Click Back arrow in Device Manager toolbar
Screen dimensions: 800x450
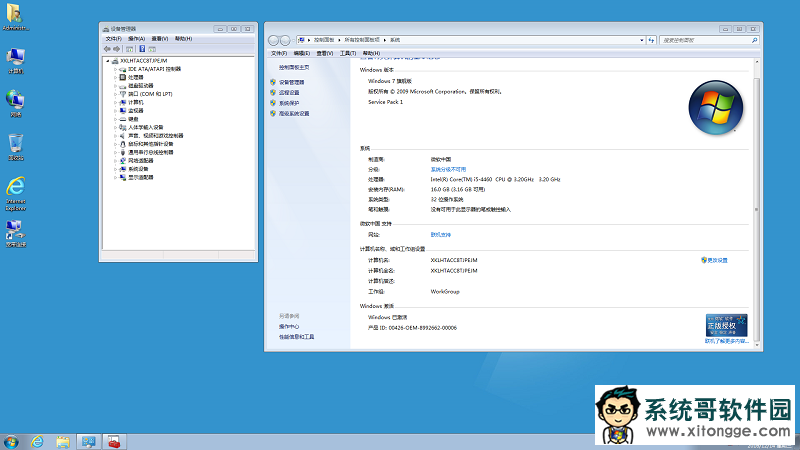coord(107,49)
